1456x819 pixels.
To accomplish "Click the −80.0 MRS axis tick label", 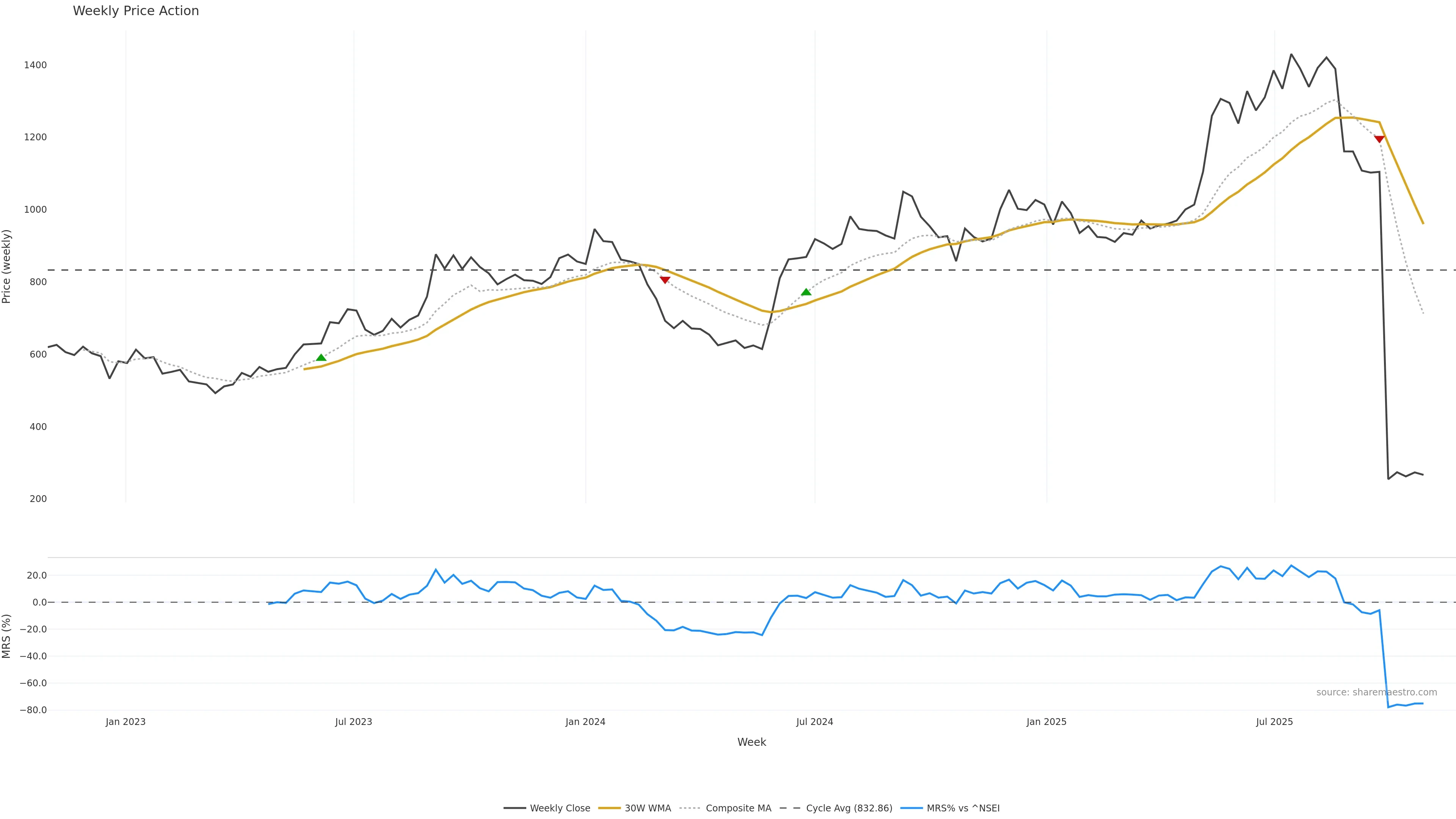I will pos(33,710).
